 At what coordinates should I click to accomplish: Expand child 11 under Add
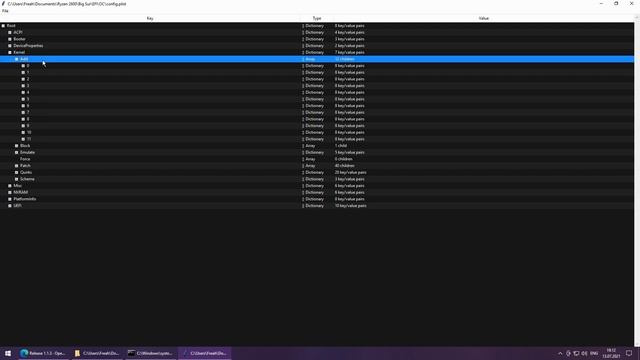23,139
